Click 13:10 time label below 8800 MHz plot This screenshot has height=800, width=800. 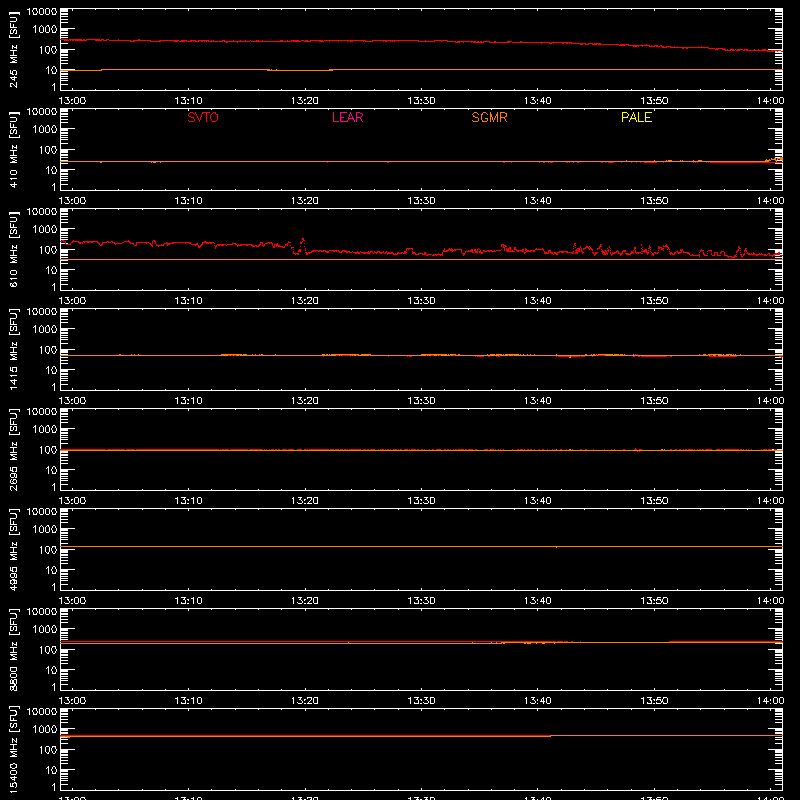tap(188, 701)
